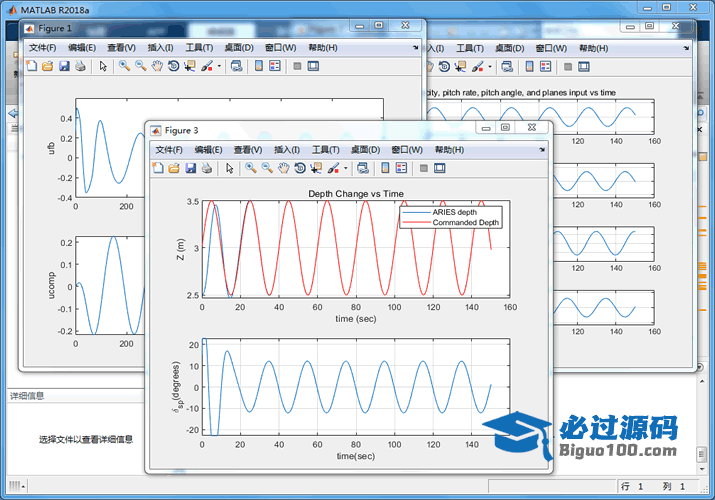Click Rotate 3D icon in background figure toolbar

click(444, 67)
